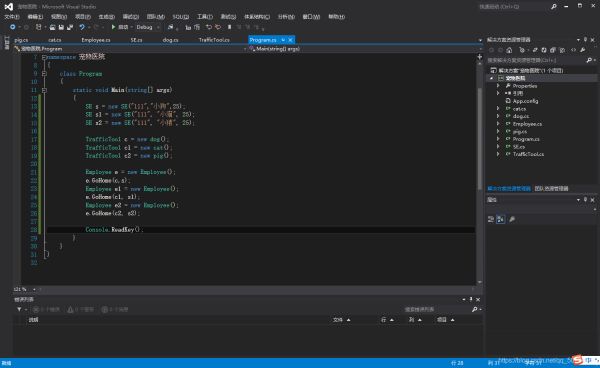Image resolution: width=600 pixels, height=368 pixels.
Task: Switch to the cat.cs tab
Action: 55,40
